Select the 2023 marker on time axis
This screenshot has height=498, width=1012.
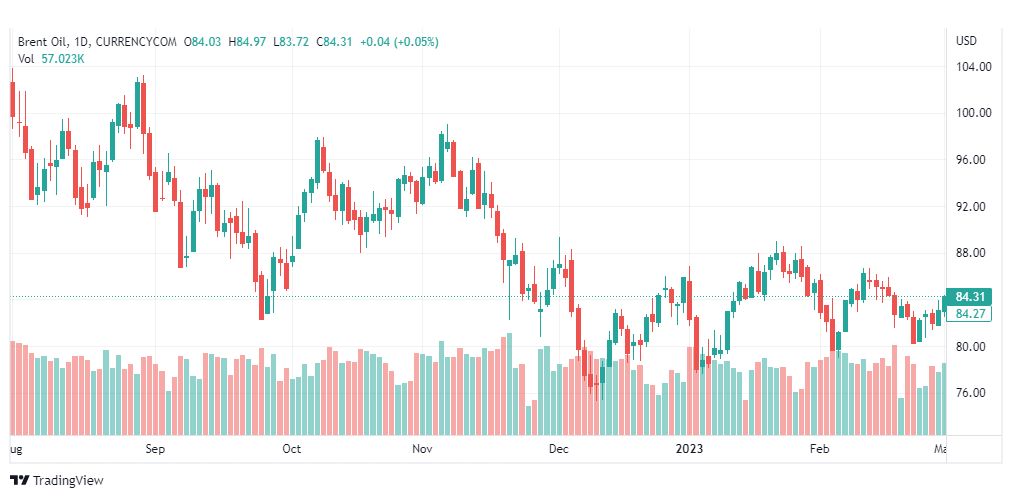point(690,449)
